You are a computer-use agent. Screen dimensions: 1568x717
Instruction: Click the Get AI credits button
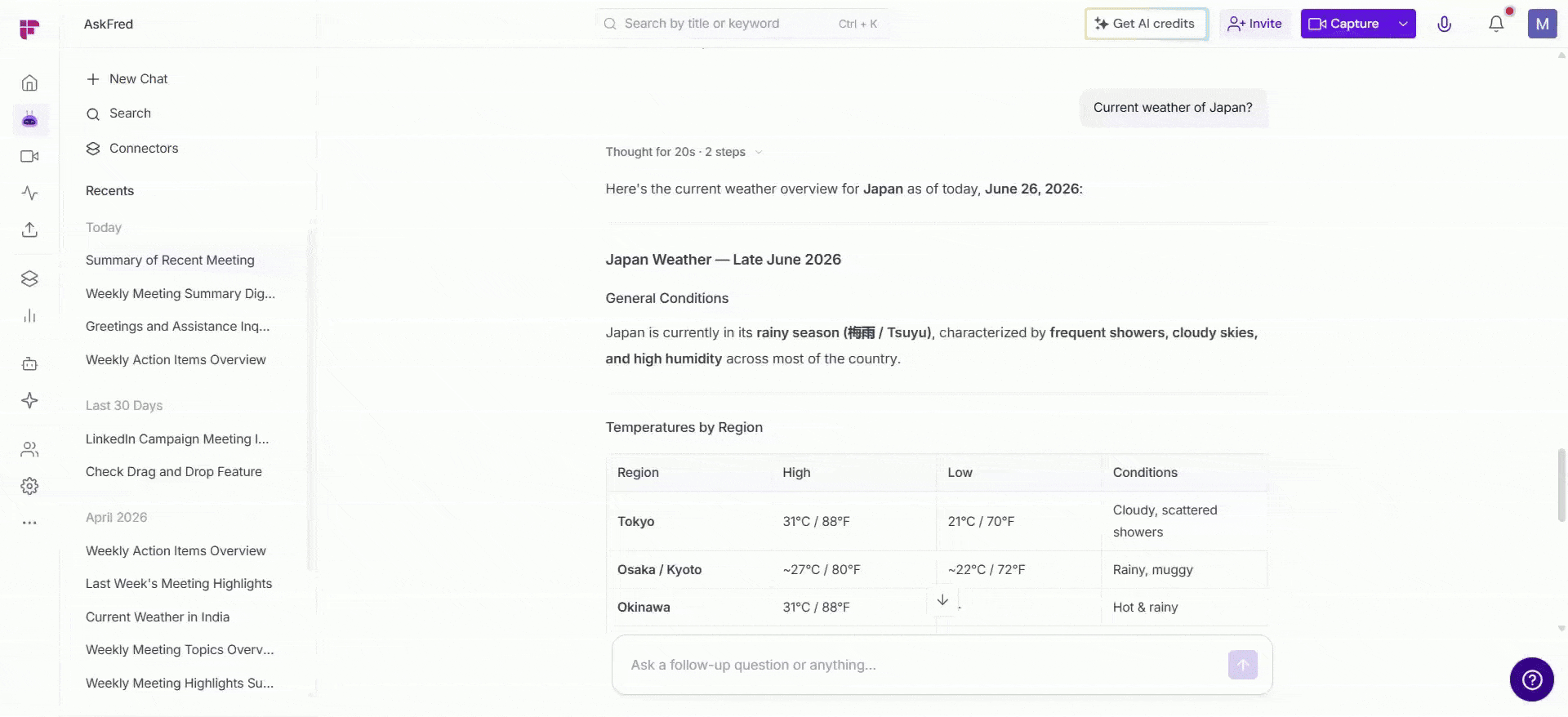click(1146, 24)
